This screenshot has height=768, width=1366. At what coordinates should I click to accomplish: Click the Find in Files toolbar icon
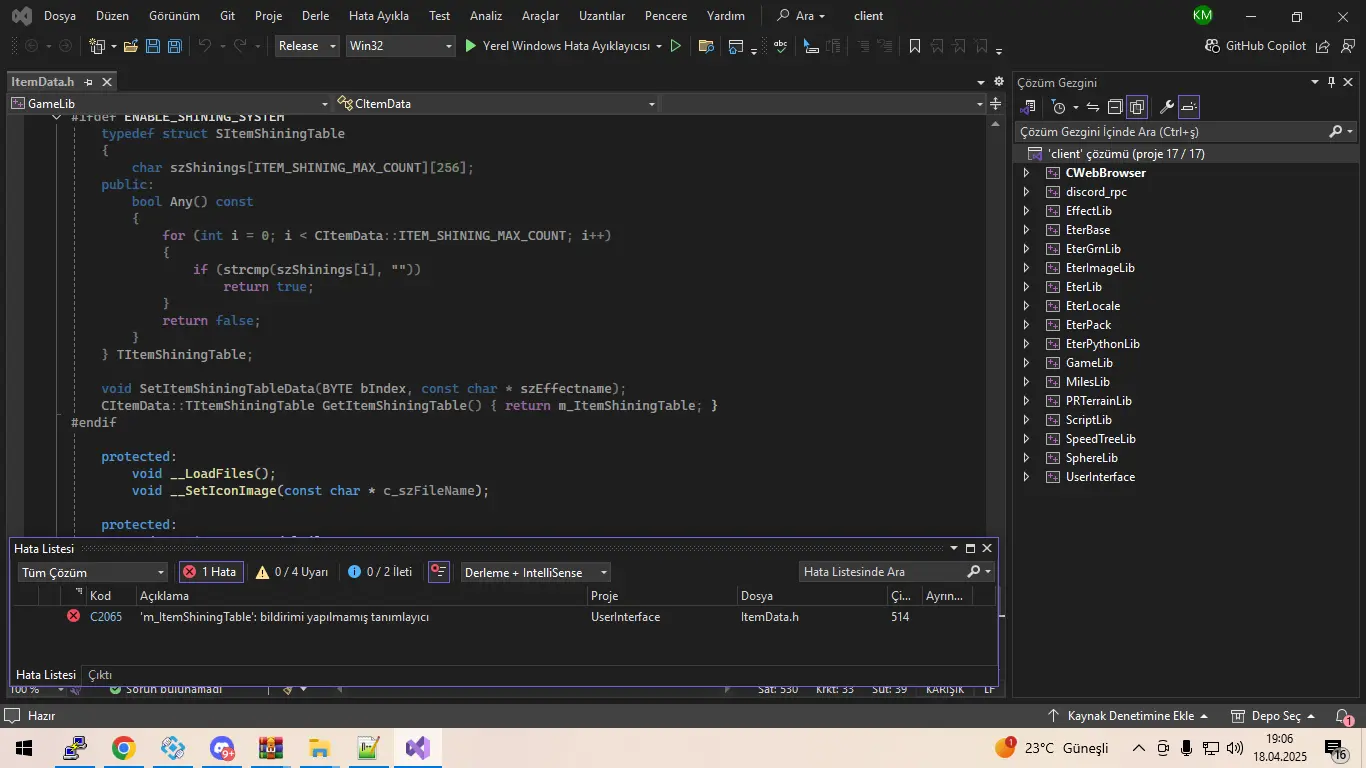click(x=706, y=46)
